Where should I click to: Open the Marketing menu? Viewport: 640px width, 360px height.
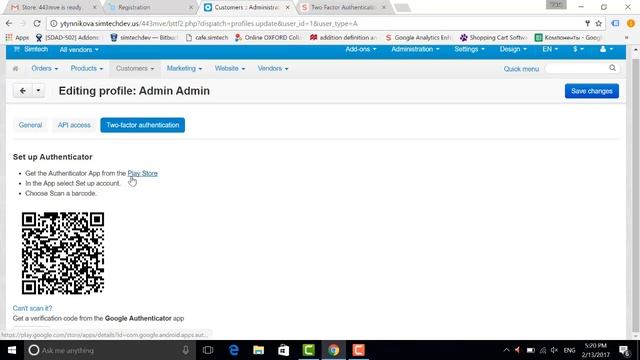click(184, 69)
